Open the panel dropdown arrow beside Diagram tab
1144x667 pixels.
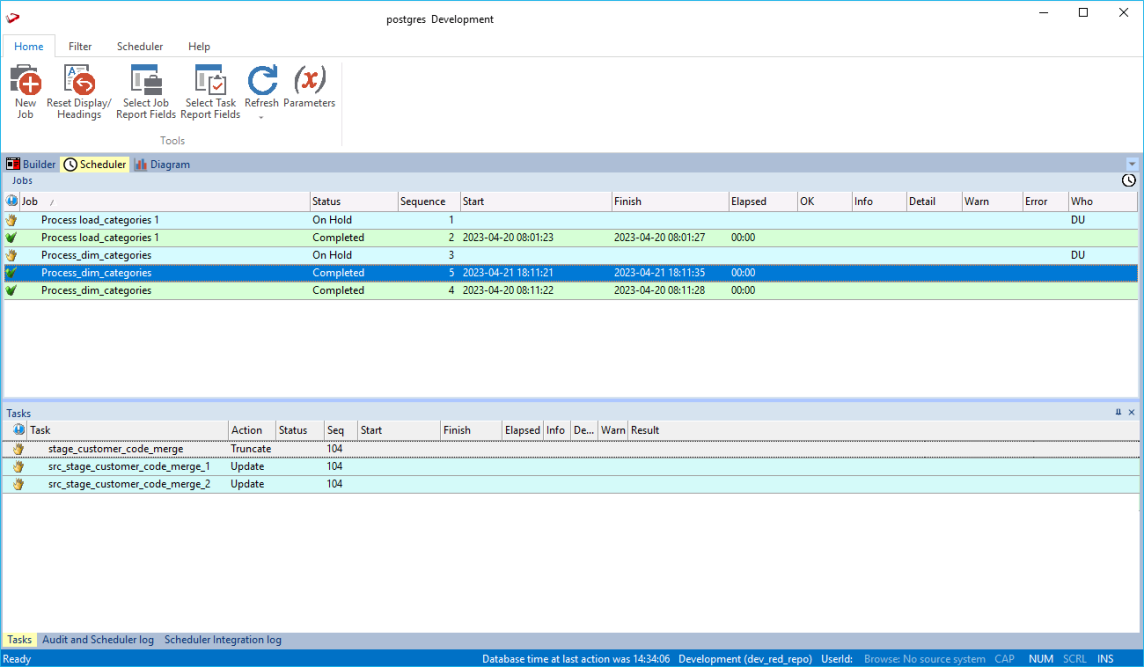tap(1132, 164)
